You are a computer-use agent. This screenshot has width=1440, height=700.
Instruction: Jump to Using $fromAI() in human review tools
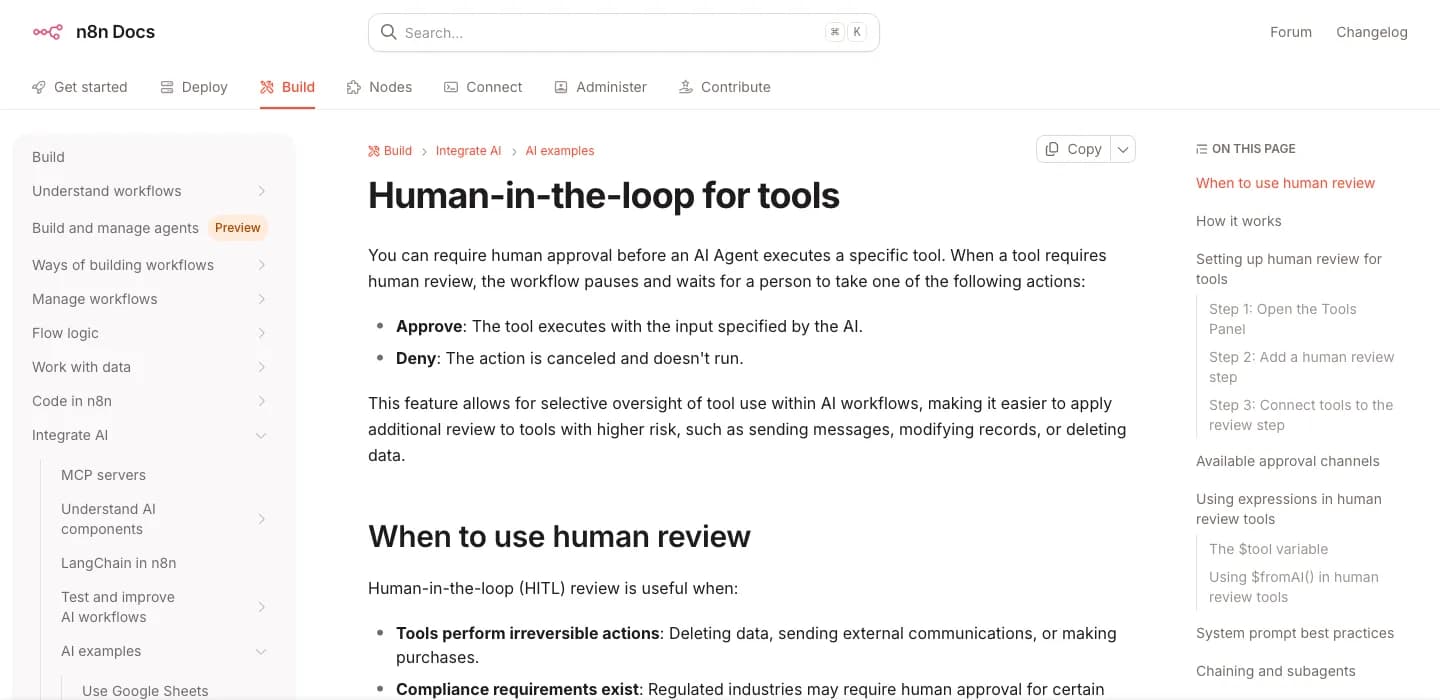pyautogui.click(x=1294, y=587)
